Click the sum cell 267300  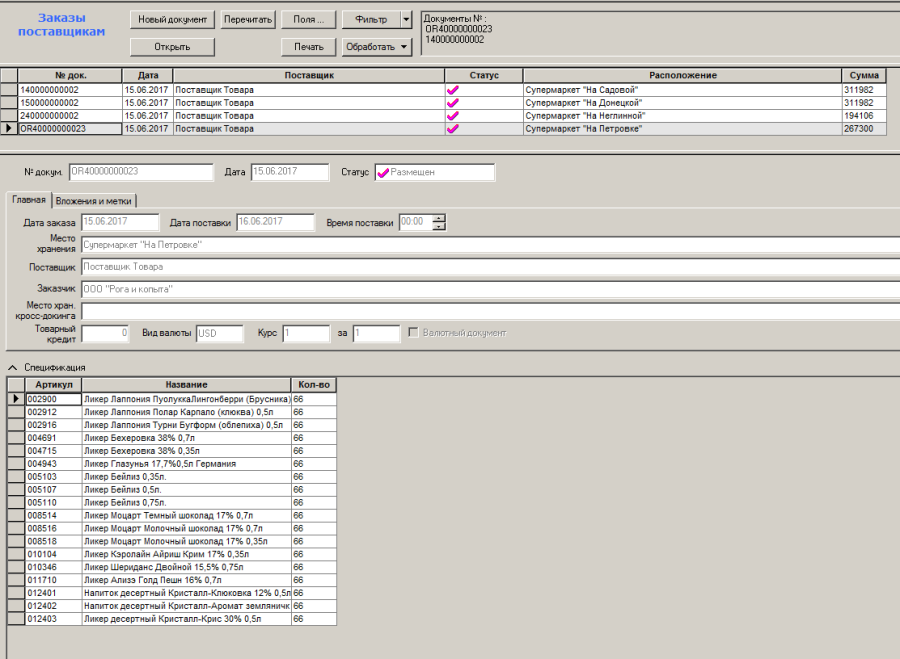click(864, 129)
